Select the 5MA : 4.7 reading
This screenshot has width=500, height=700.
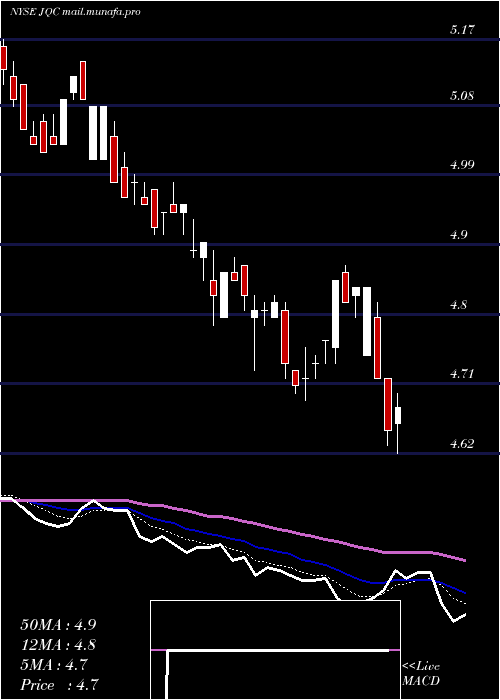click(x=54, y=665)
